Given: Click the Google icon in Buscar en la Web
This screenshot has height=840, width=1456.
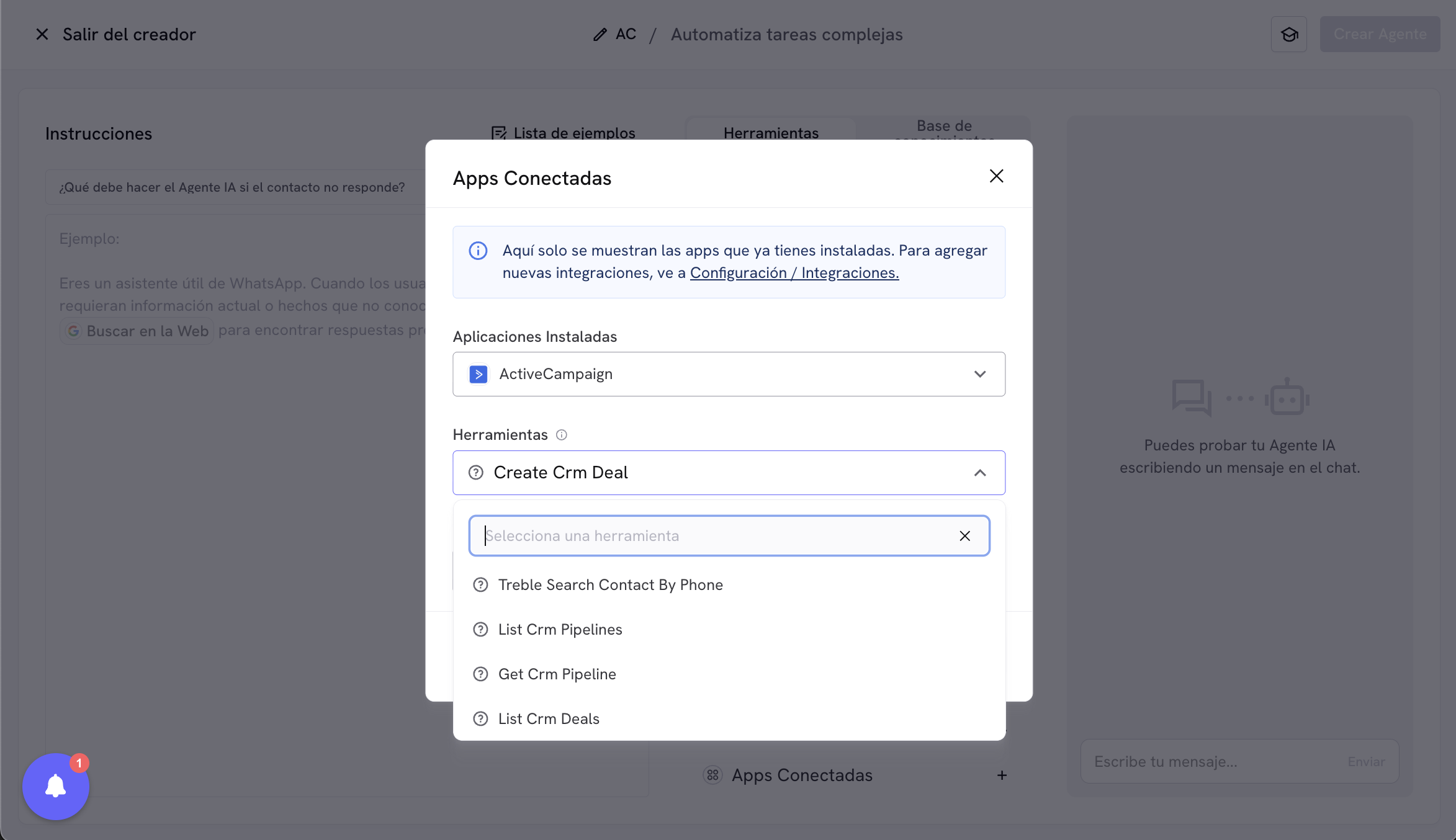Looking at the screenshot, I should [x=74, y=331].
